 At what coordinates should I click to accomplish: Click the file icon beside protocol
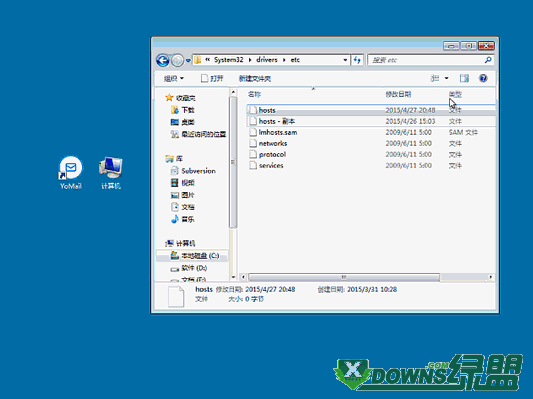253,154
